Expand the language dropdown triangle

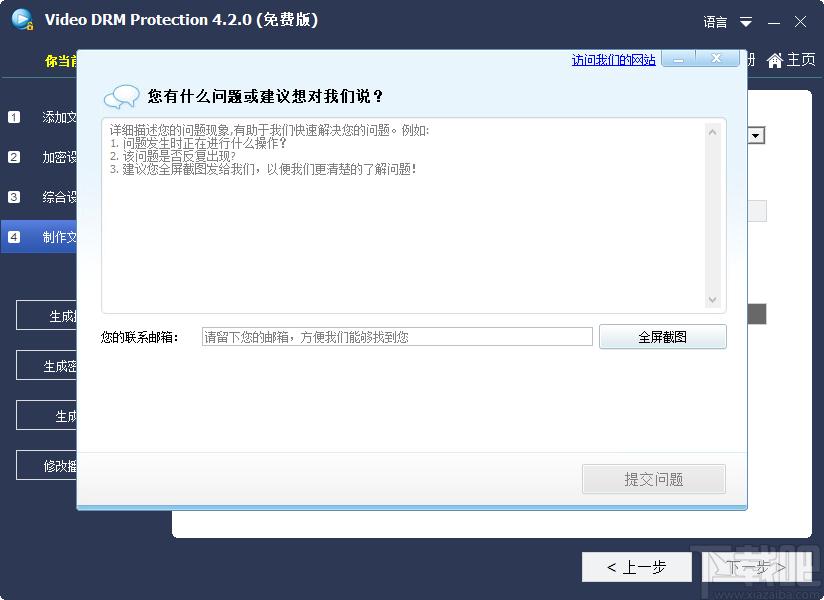click(746, 22)
